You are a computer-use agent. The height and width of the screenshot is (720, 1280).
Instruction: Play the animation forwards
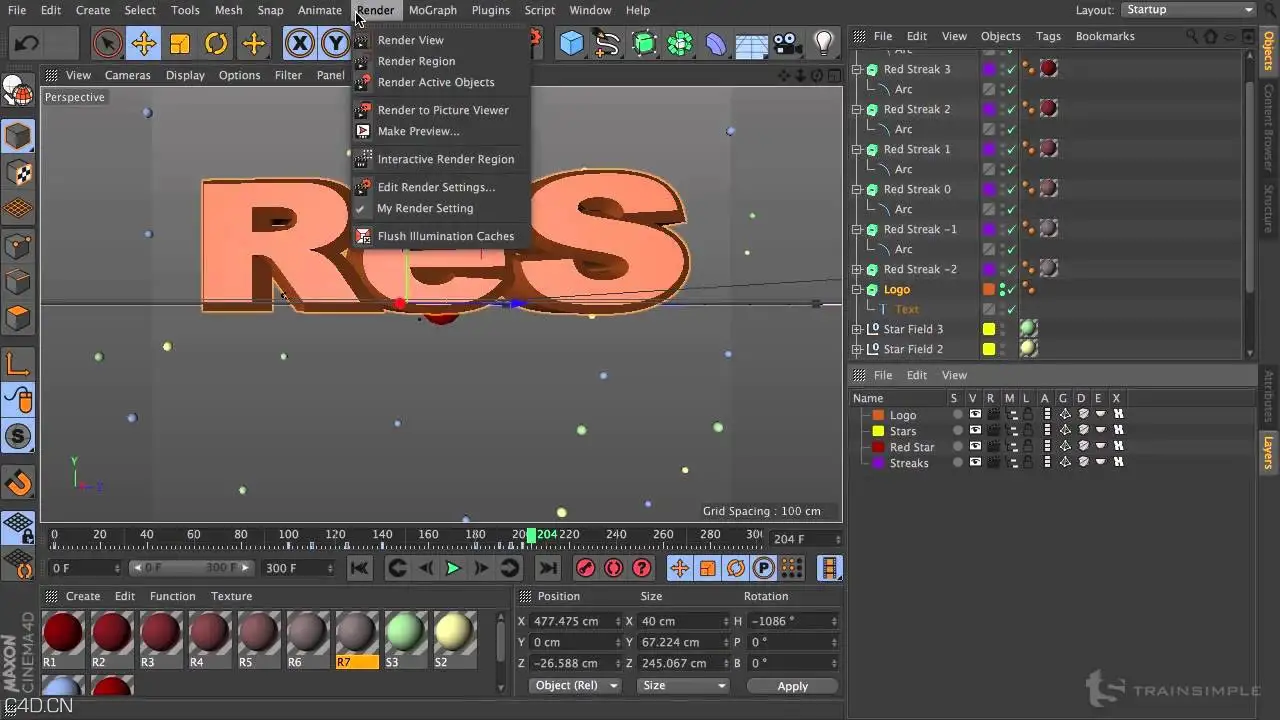pyautogui.click(x=452, y=568)
